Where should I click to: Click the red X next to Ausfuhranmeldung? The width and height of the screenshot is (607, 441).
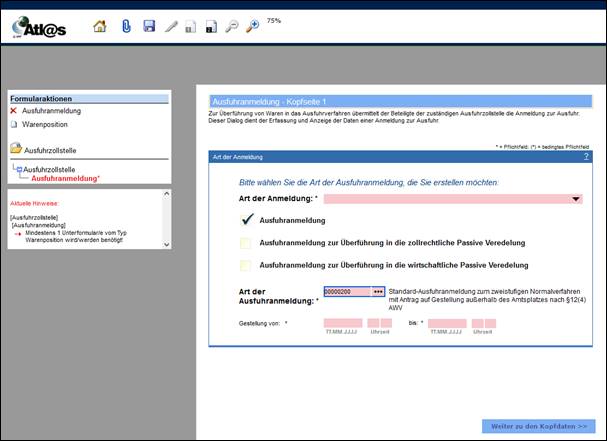[14, 111]
